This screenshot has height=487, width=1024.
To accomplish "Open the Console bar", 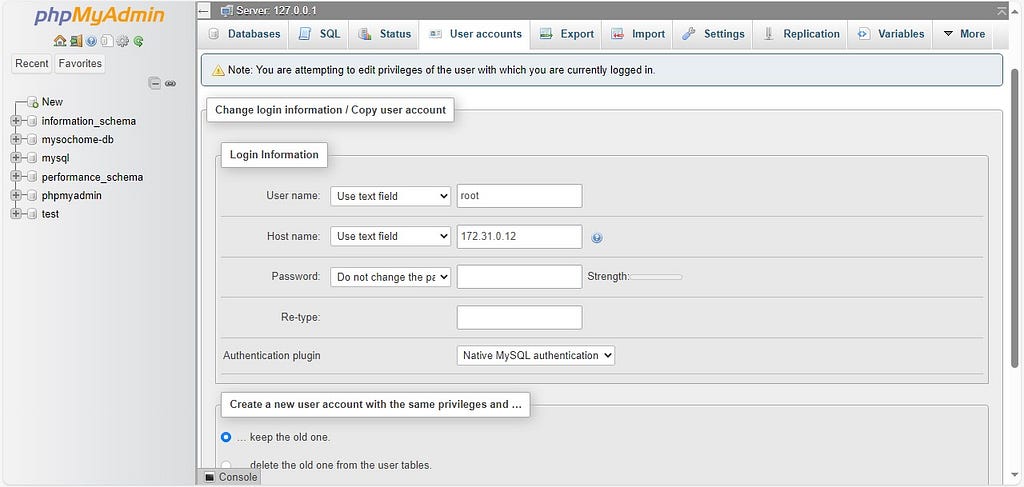I will pos(229,477).
